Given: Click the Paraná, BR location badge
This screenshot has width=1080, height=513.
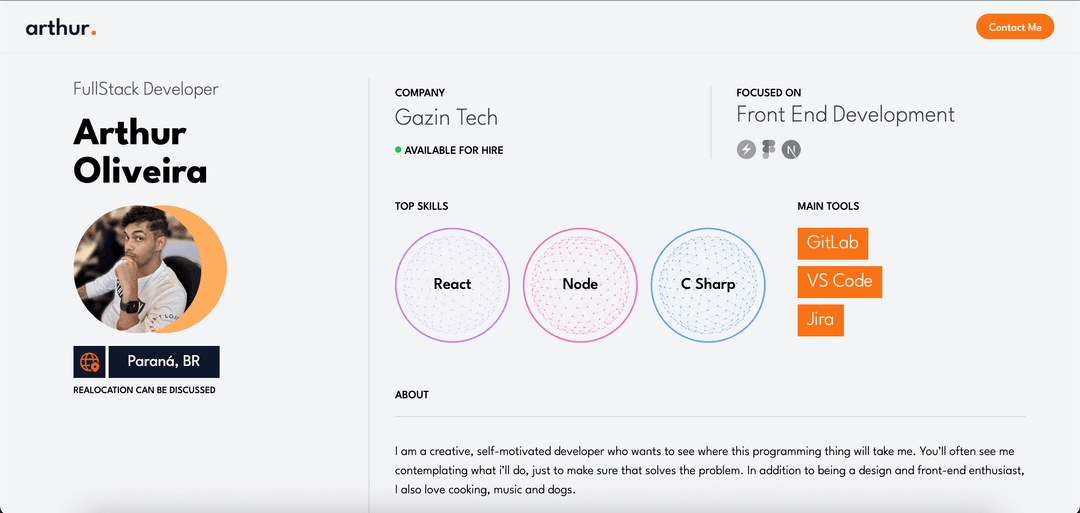Looking at the screenshot, I should 164,362.
